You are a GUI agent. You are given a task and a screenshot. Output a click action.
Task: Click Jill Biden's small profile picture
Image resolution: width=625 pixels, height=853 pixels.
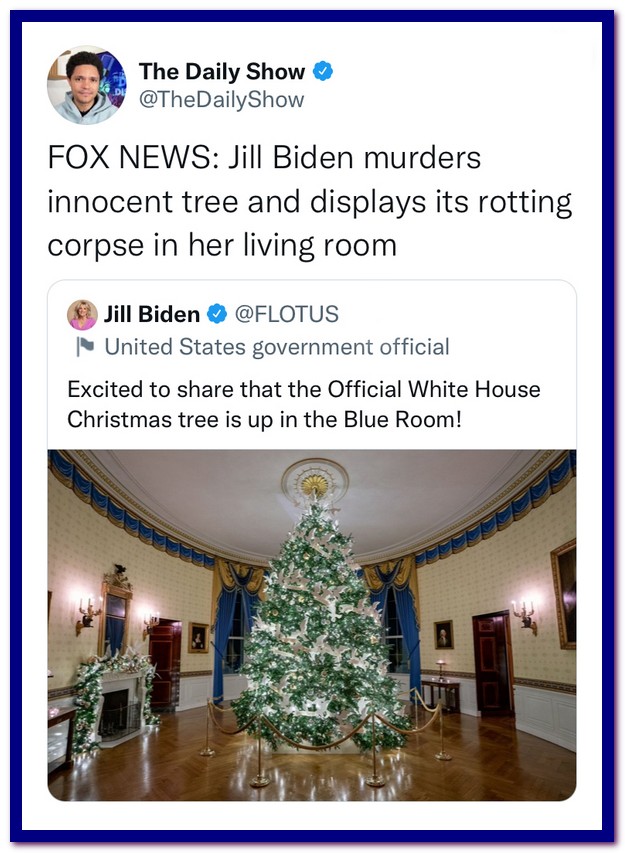[x=82, y=314]
